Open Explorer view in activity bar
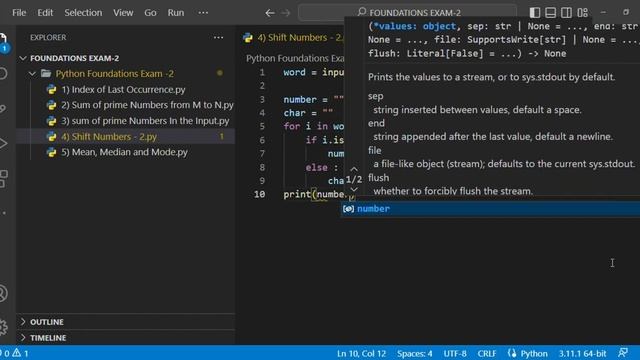Screen dimensions: 640x360 pos(4,39)
